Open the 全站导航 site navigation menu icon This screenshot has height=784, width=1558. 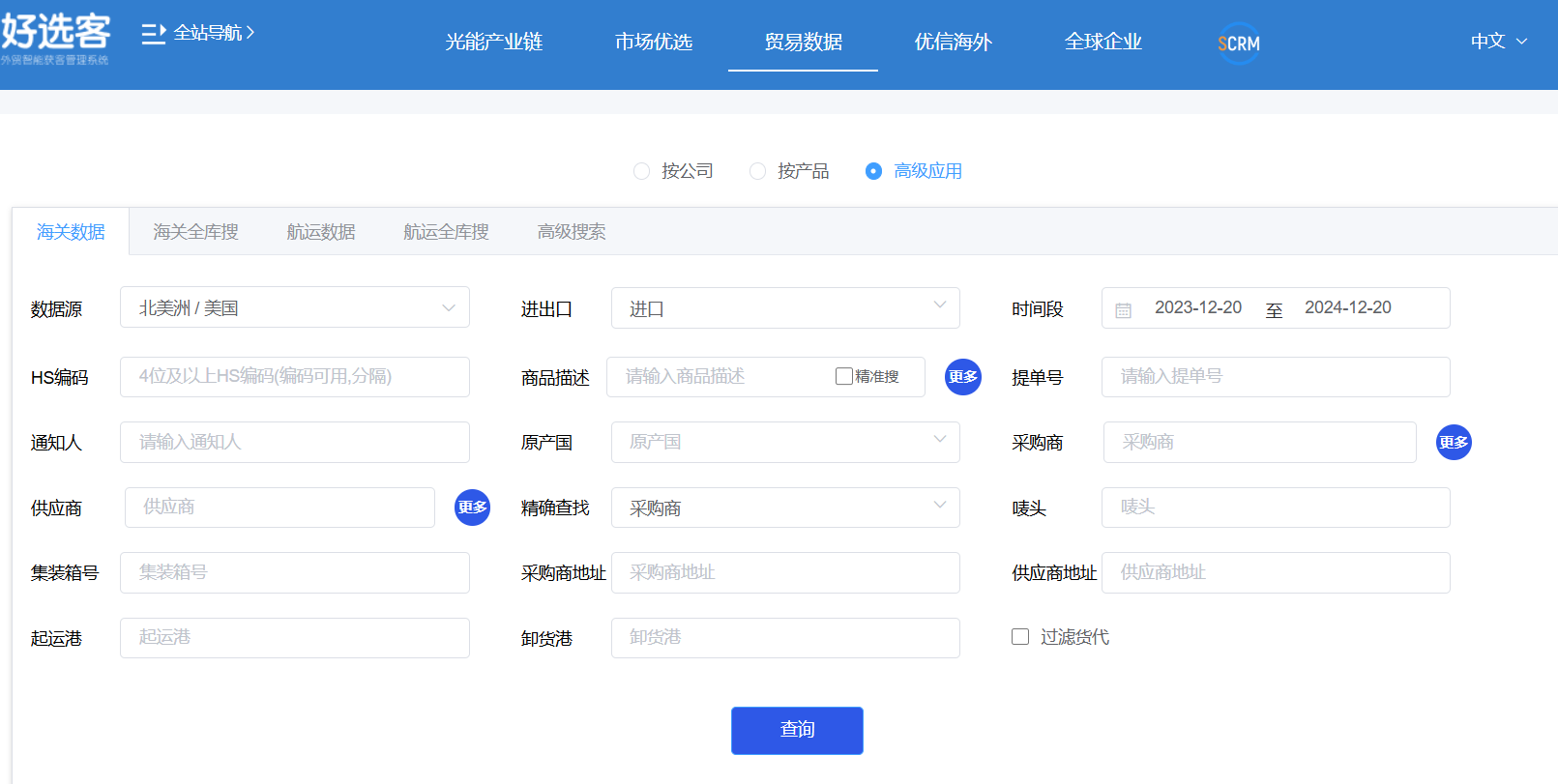[x=154, y=34]
